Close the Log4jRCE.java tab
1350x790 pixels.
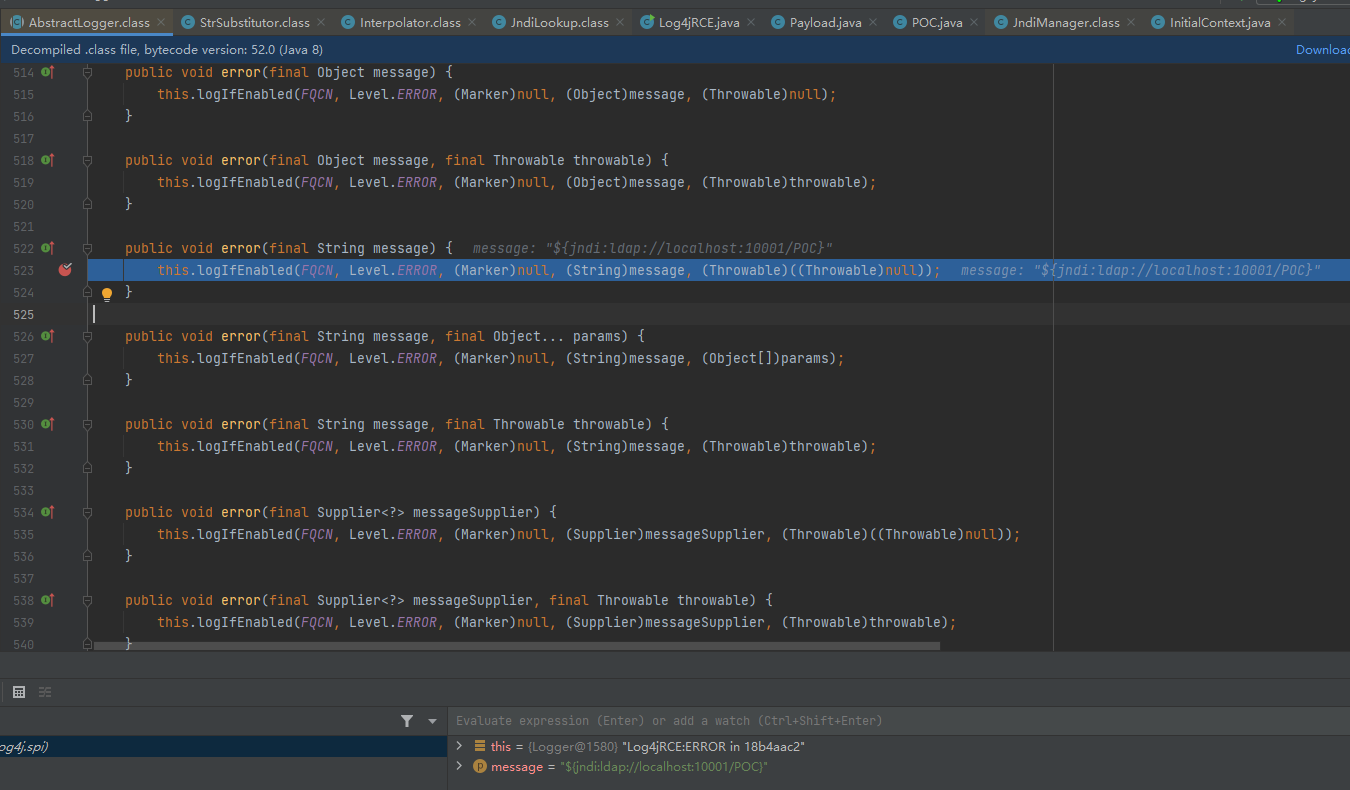click(x=751, y=22)
